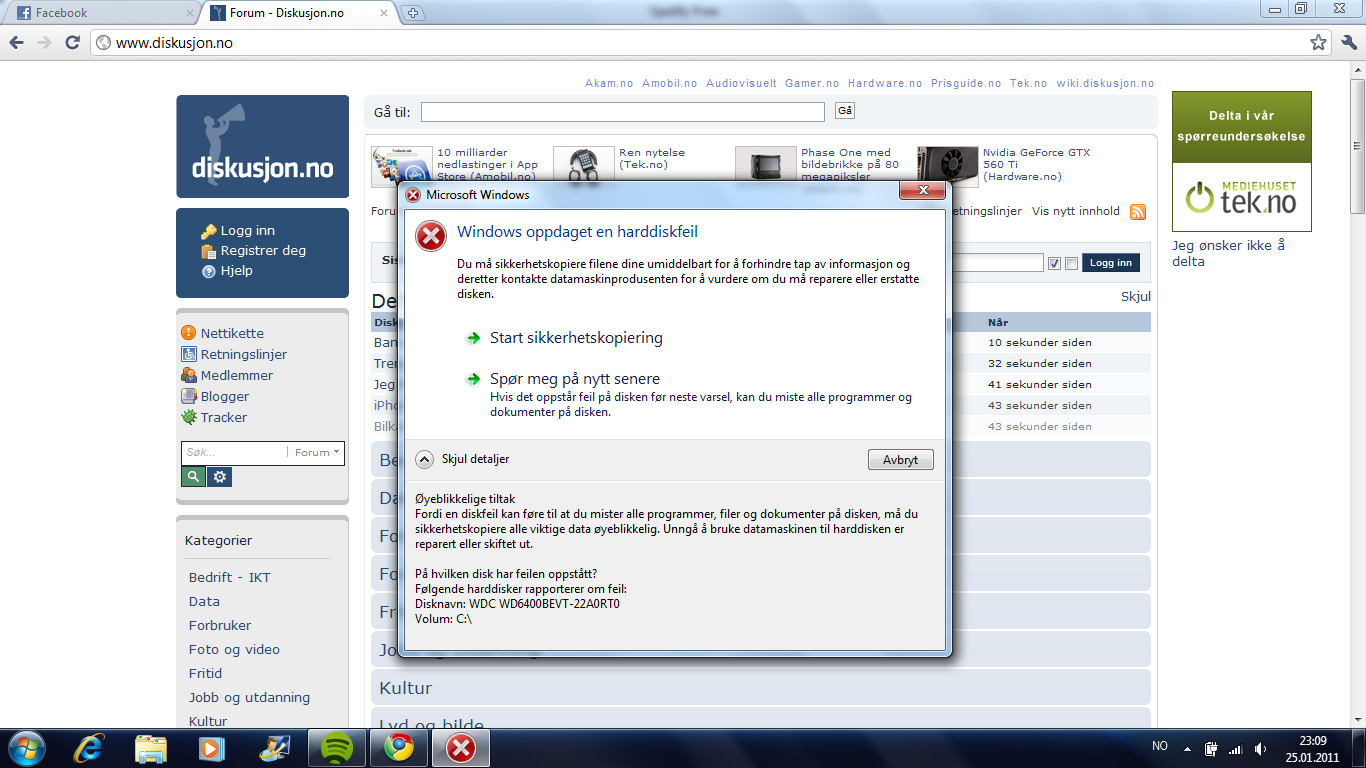Image resolution: width=1366 pixels, height=768 pixels.
Task: Open a new Chrome tab
Action: point(413,13)
